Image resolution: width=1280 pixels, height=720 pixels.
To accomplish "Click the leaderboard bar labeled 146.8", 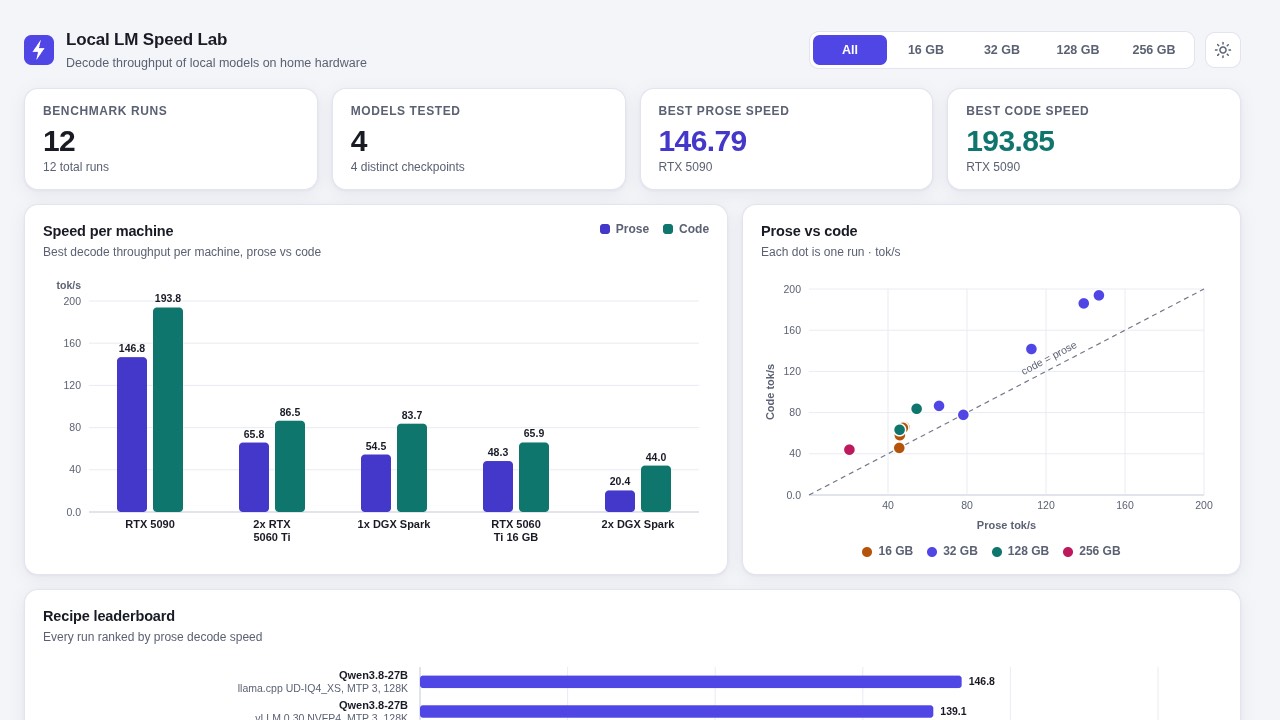I will tap(691, 682).
